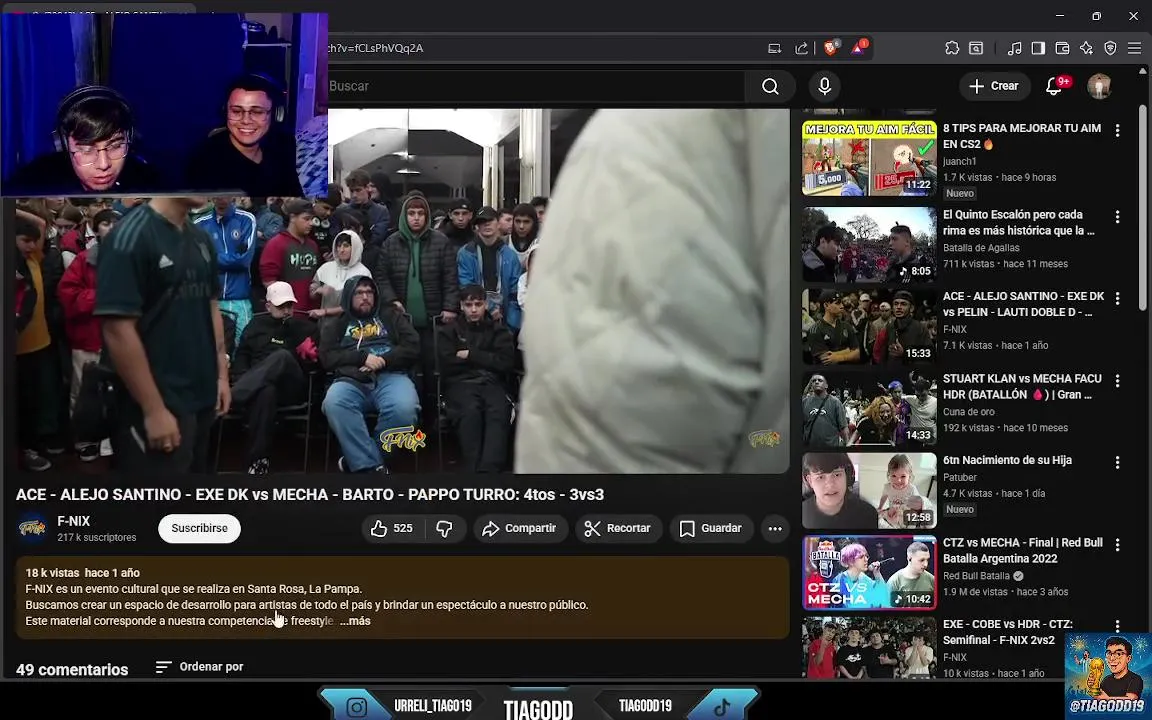The height and width of the screenshot is (720, 1152).
Task: Open the 8 TIPS PARA MEJORAR TU AIM thumbnail
Action: [869, 158]
